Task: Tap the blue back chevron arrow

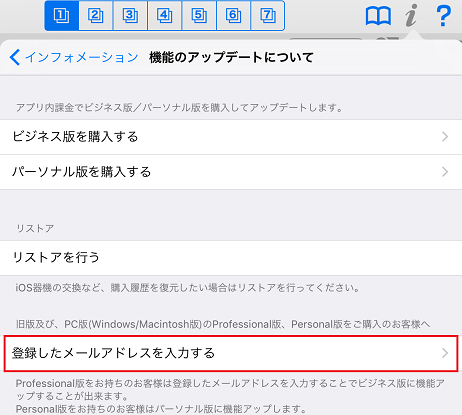Action: pos(15,57)
